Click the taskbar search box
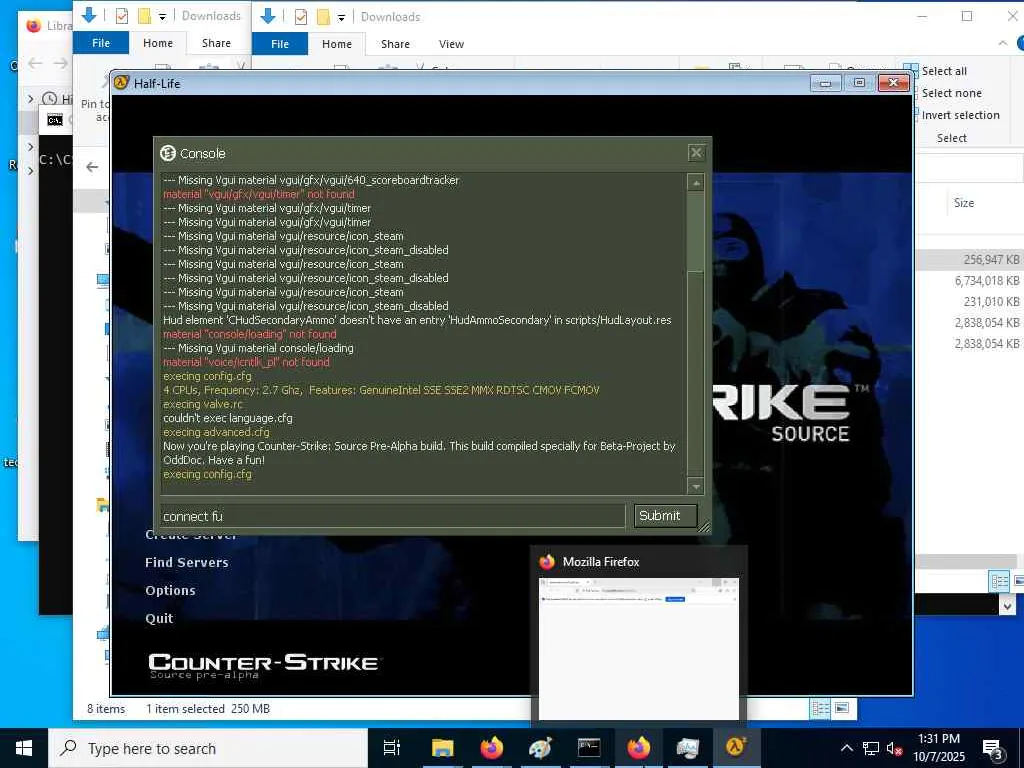This screenshot has height=768, width=1024. (208, 748)
